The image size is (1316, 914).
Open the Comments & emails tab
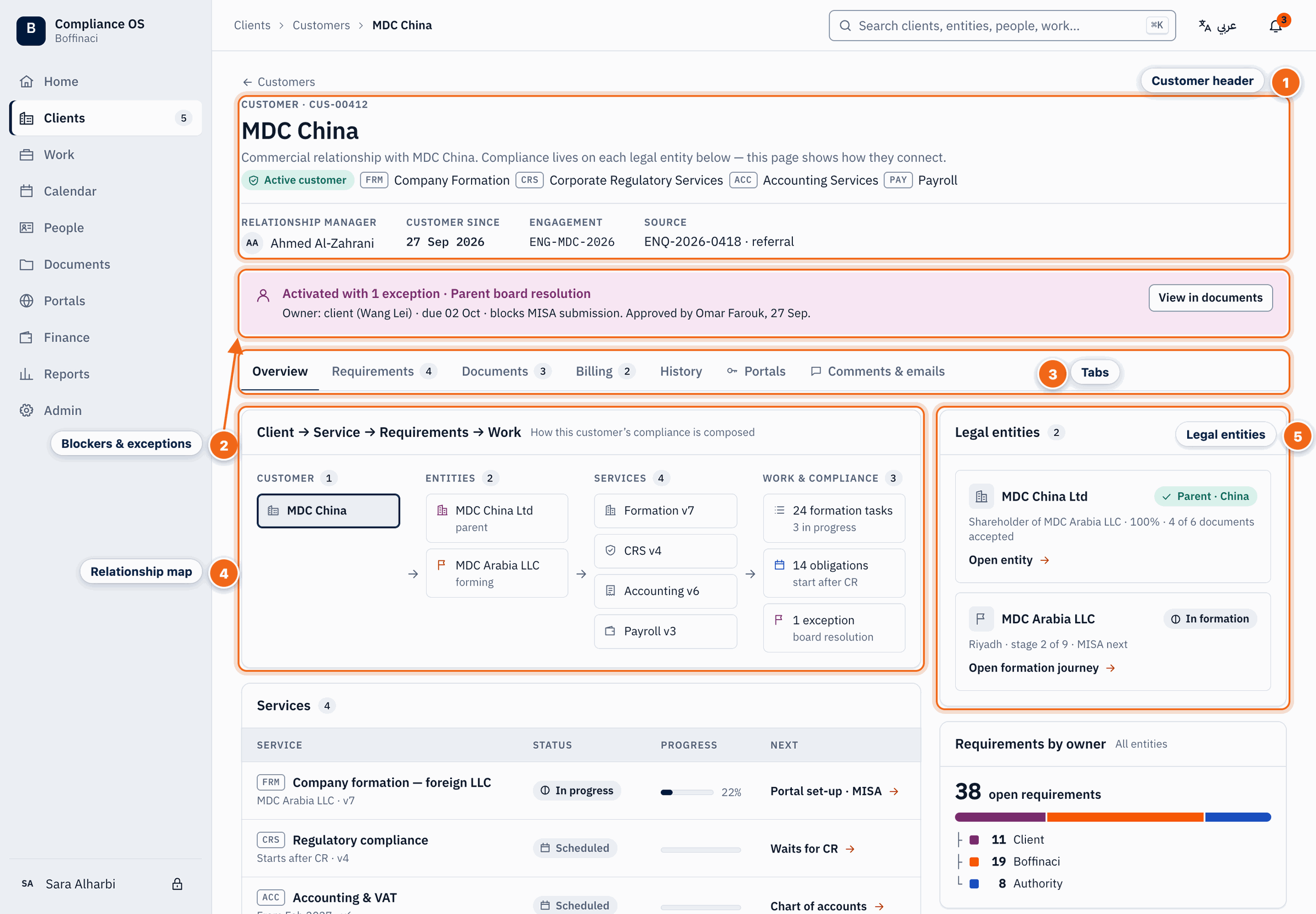pos(877,371)
